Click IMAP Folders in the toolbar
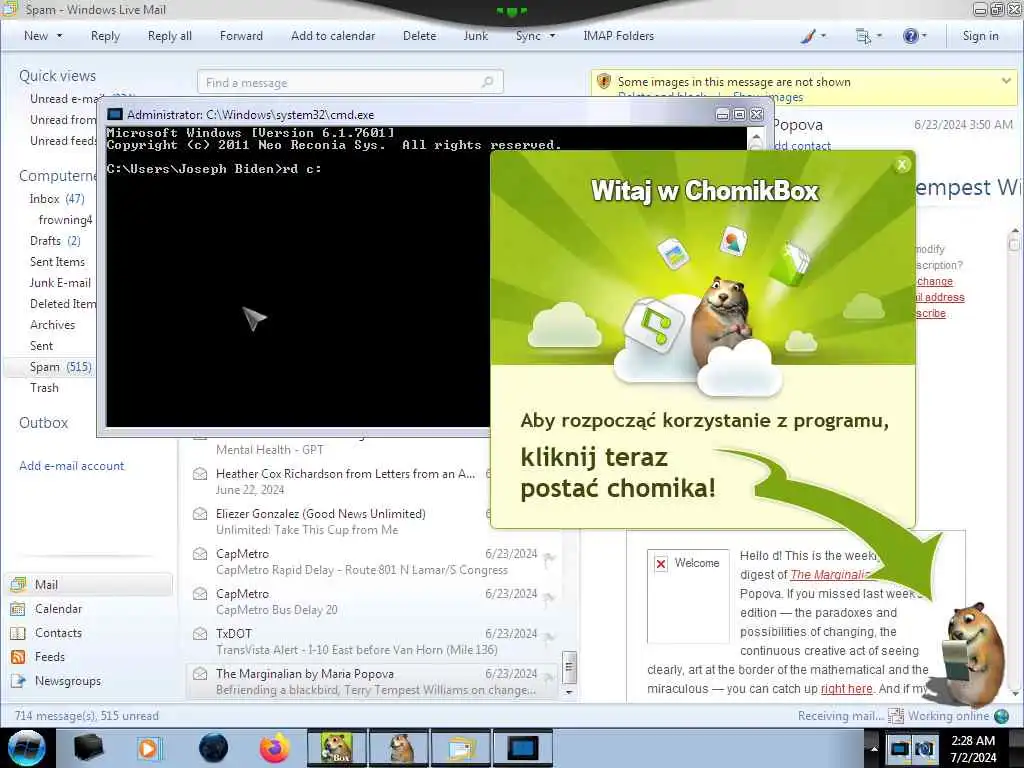The height and width of the screenshot is (768, 1024). (x=618, y=36)
